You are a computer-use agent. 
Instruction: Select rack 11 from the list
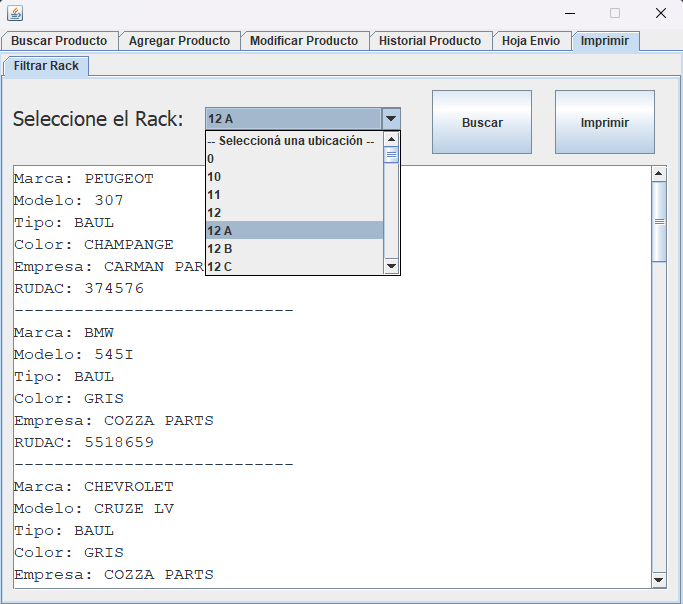point(294,194)
